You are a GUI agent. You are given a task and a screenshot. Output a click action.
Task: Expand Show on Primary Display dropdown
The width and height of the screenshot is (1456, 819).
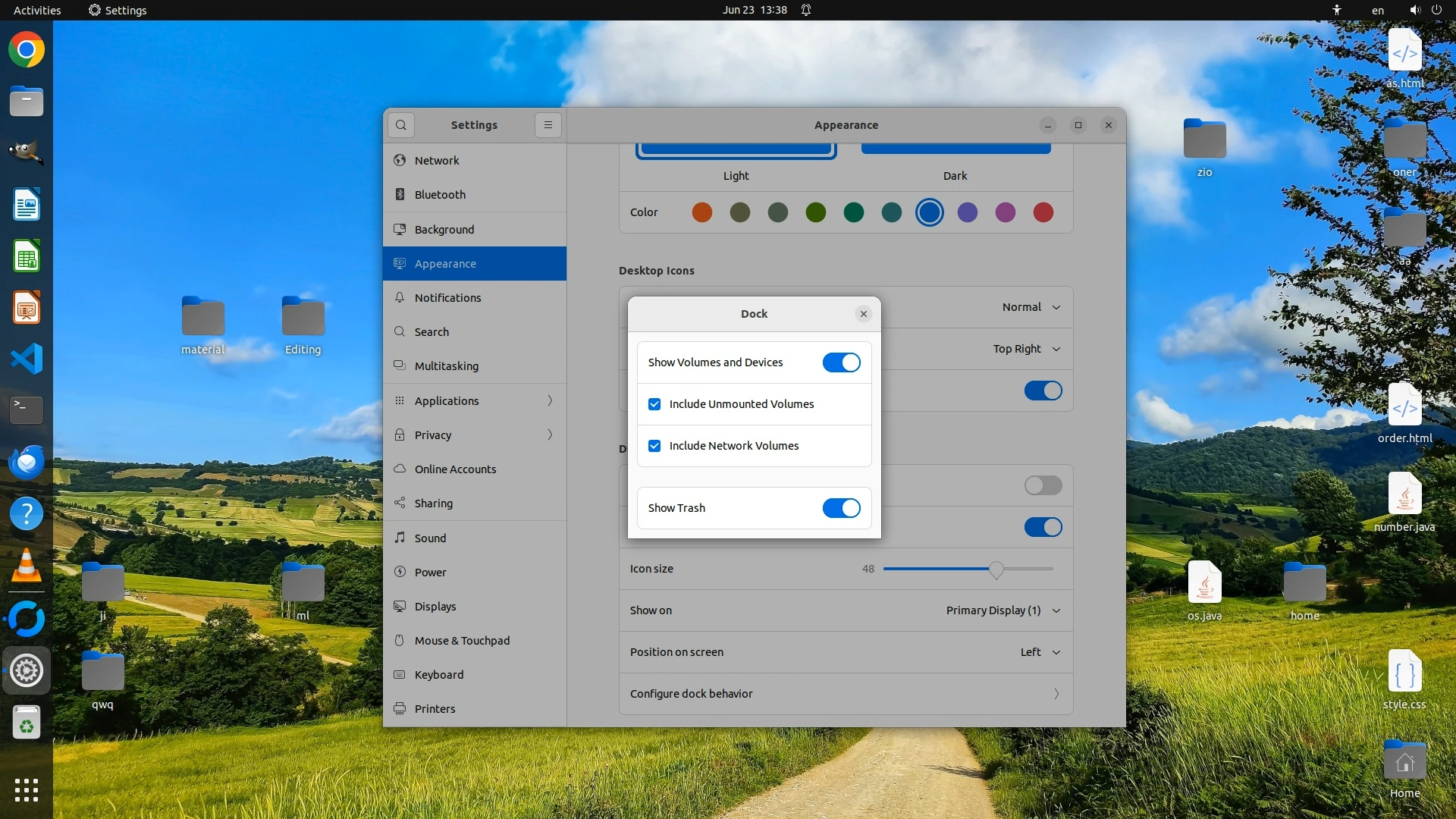[1003, 610]
